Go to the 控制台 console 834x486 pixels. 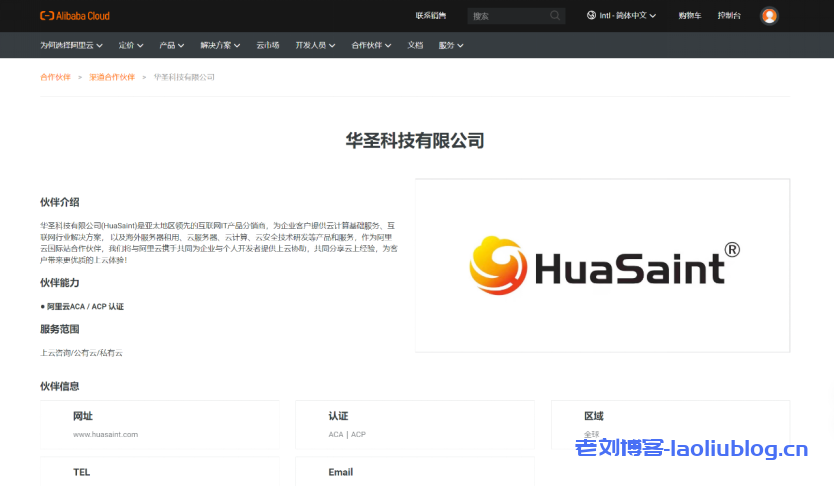(729, 16)
